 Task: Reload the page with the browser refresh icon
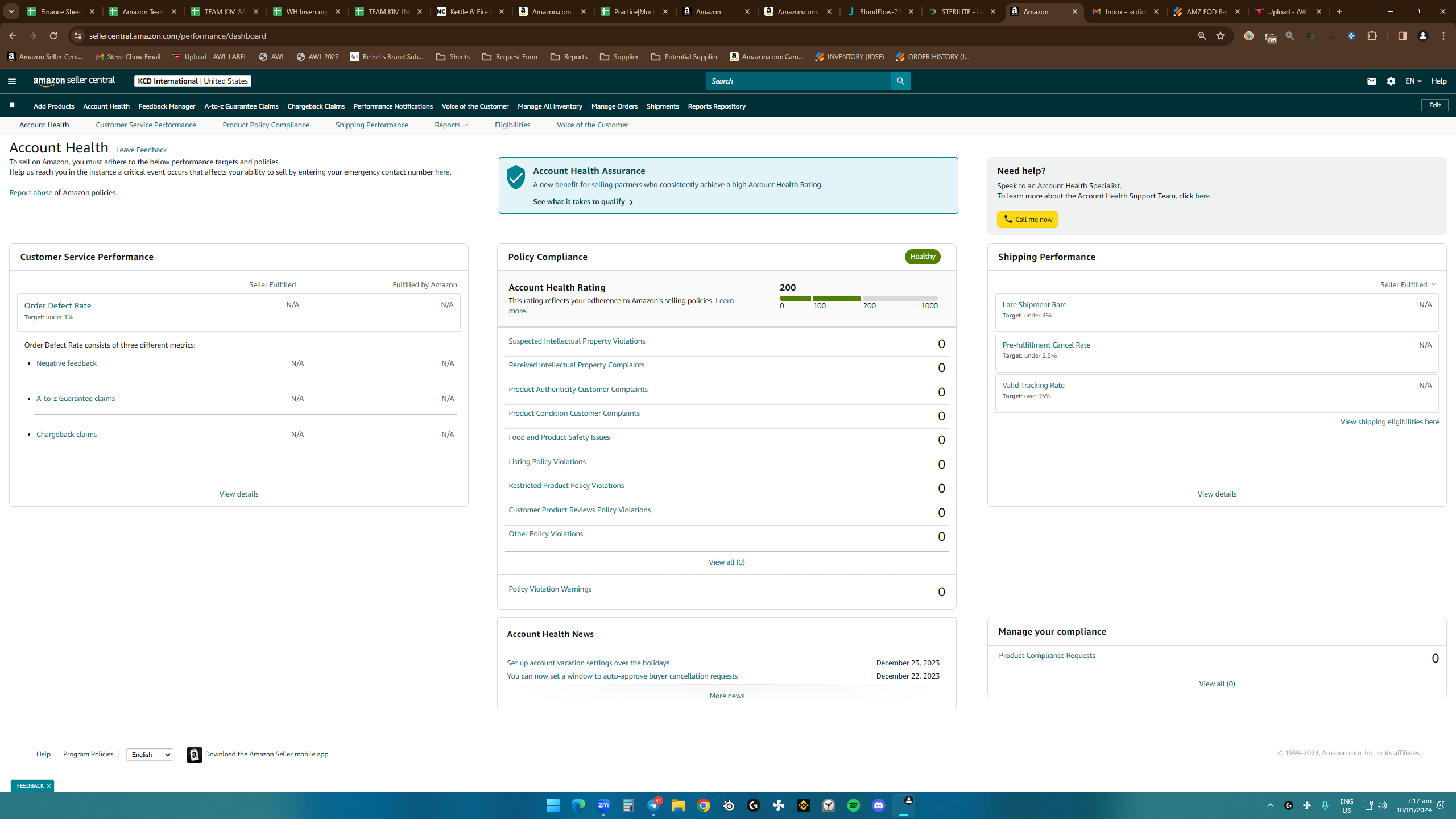[x=53, y=36]
